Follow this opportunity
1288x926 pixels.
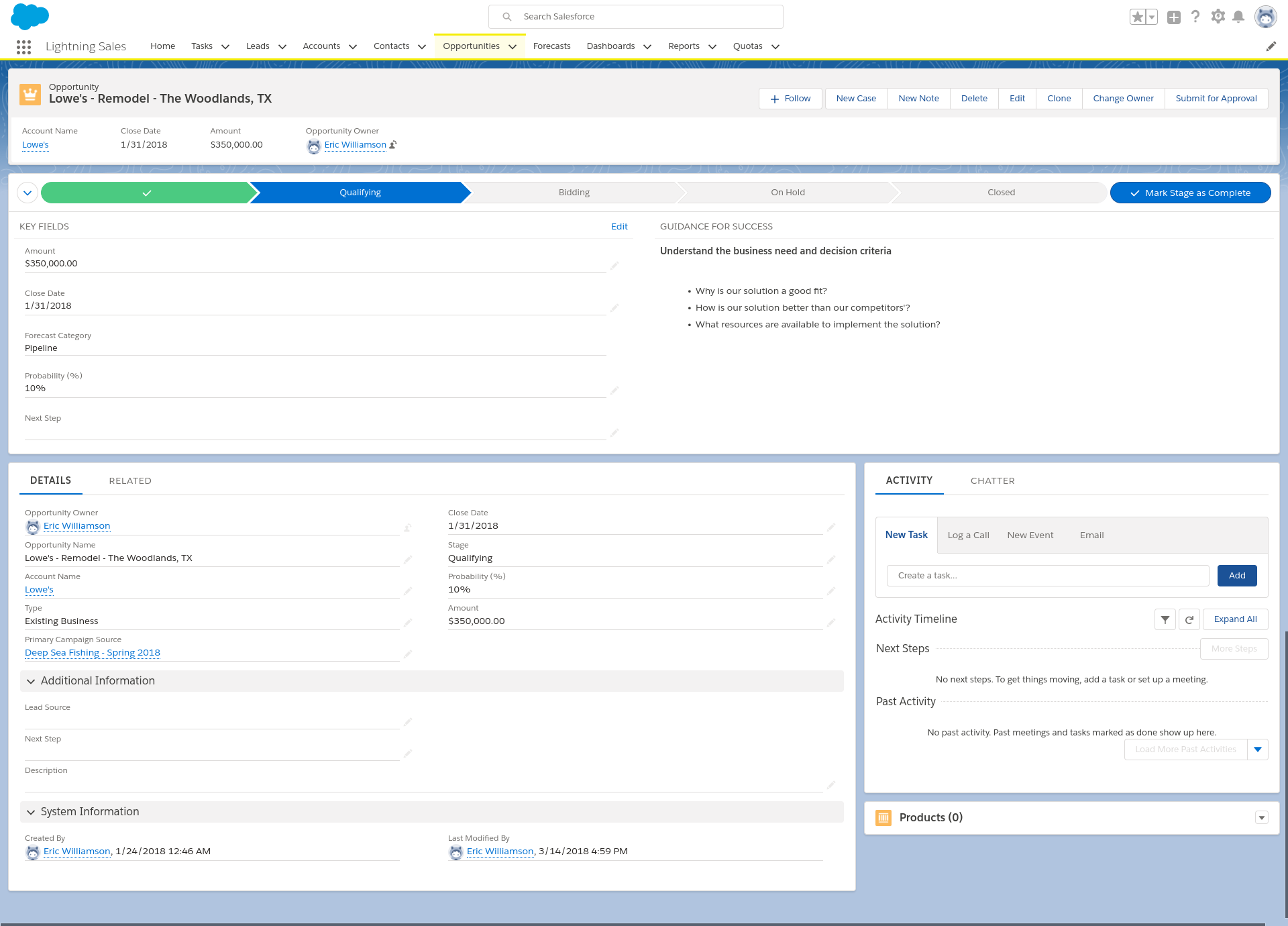[790, 99]
